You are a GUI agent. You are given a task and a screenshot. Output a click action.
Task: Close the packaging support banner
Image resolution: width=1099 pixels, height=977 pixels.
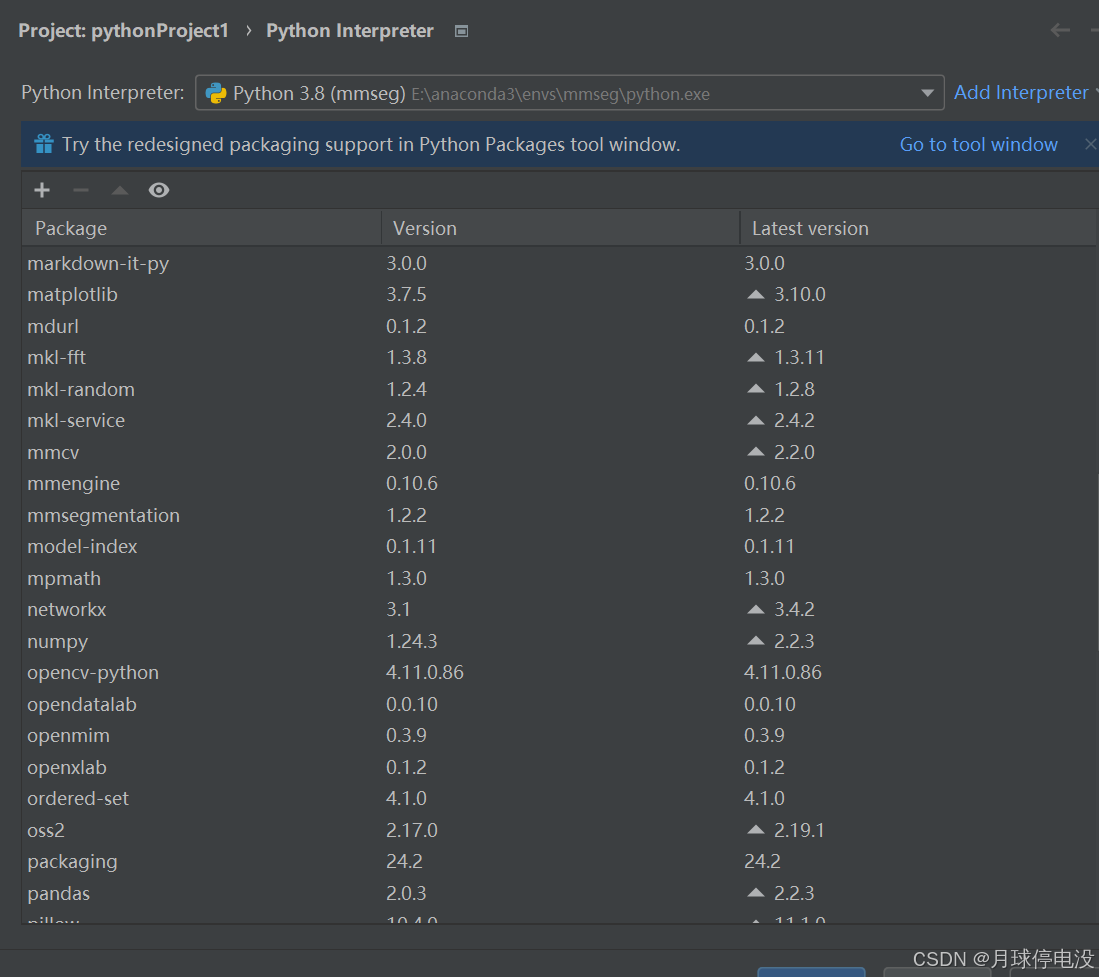pyautogui.click(x=1090, y=144)
